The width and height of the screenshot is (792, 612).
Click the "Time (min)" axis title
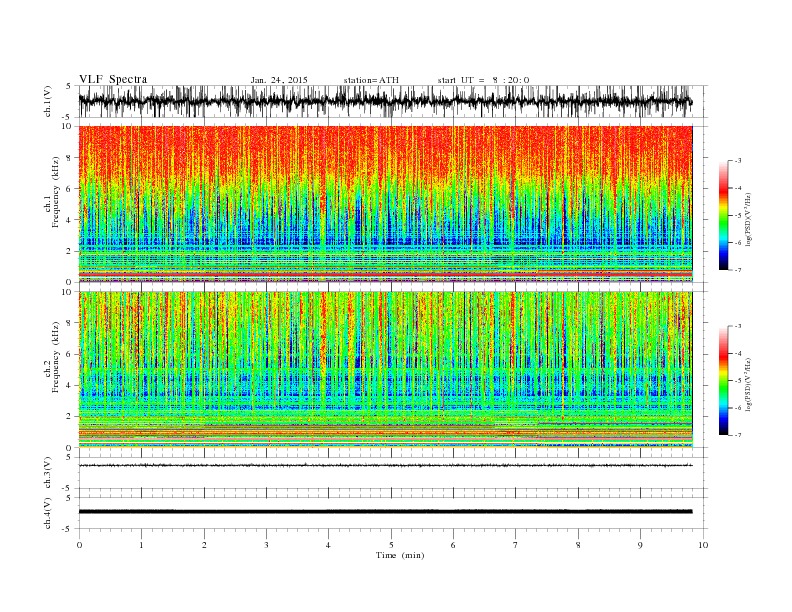click(x=400, y=555)
